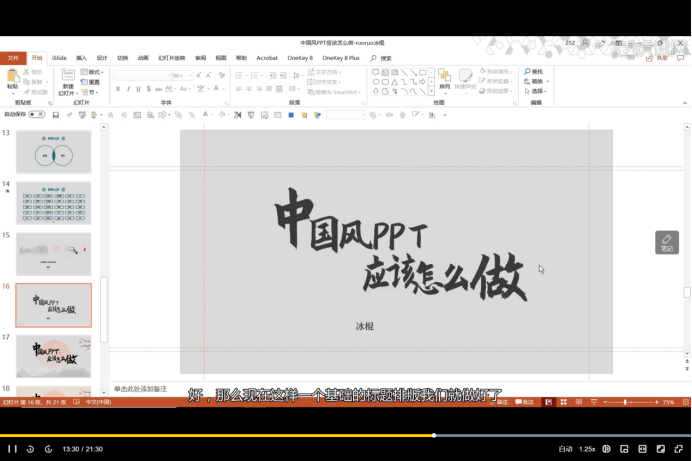Pause the video with the pause control
Screen dimensions: 692x461
point(12,449)
